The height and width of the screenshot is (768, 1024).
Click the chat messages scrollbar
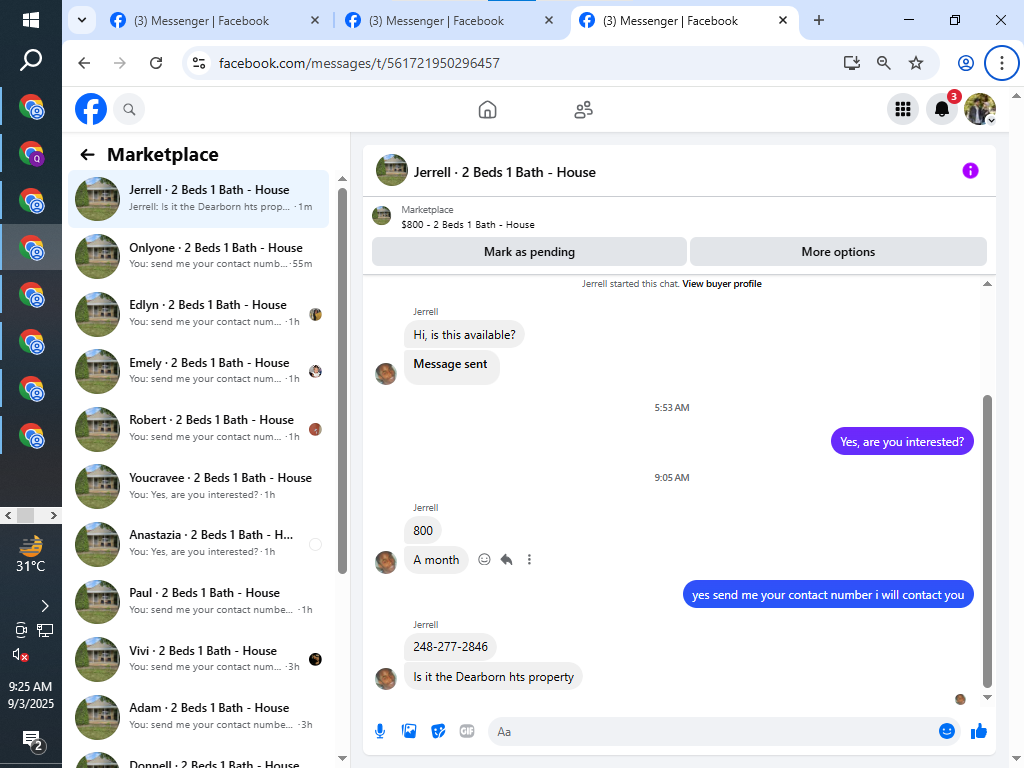click(987, 541)
